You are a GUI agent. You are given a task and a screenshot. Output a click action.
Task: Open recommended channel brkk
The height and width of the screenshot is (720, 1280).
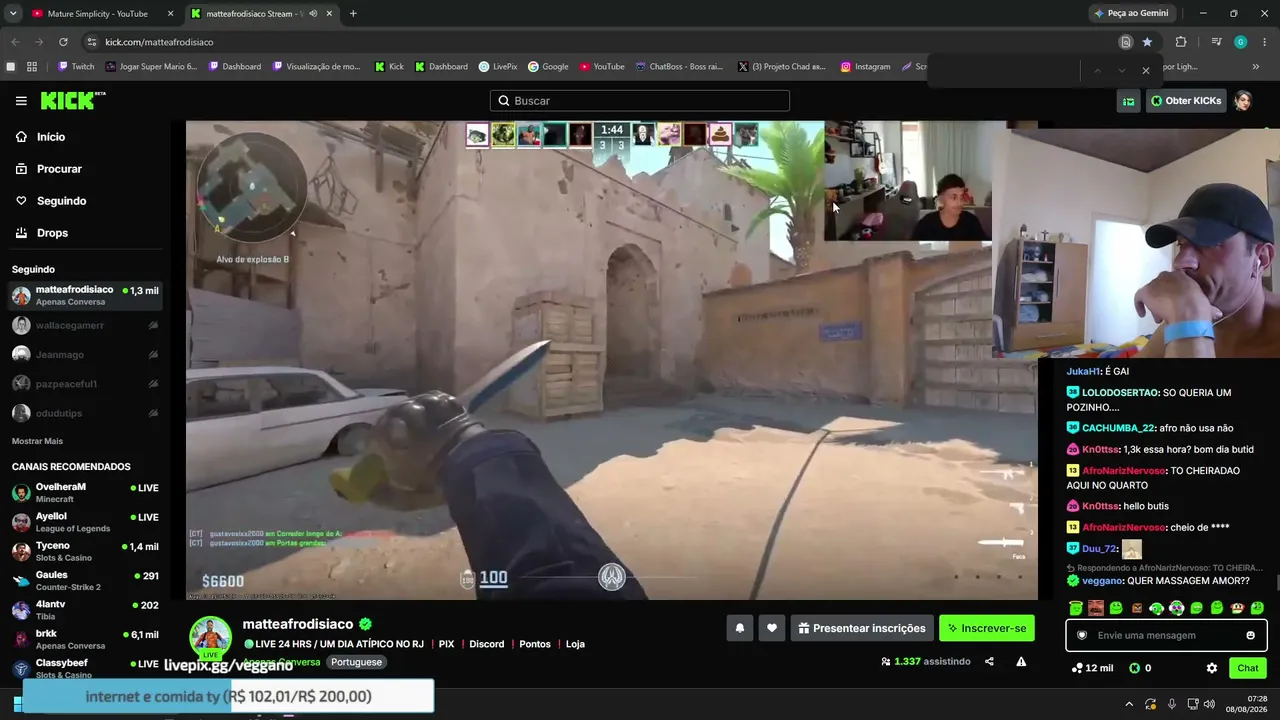coord(85,639)
